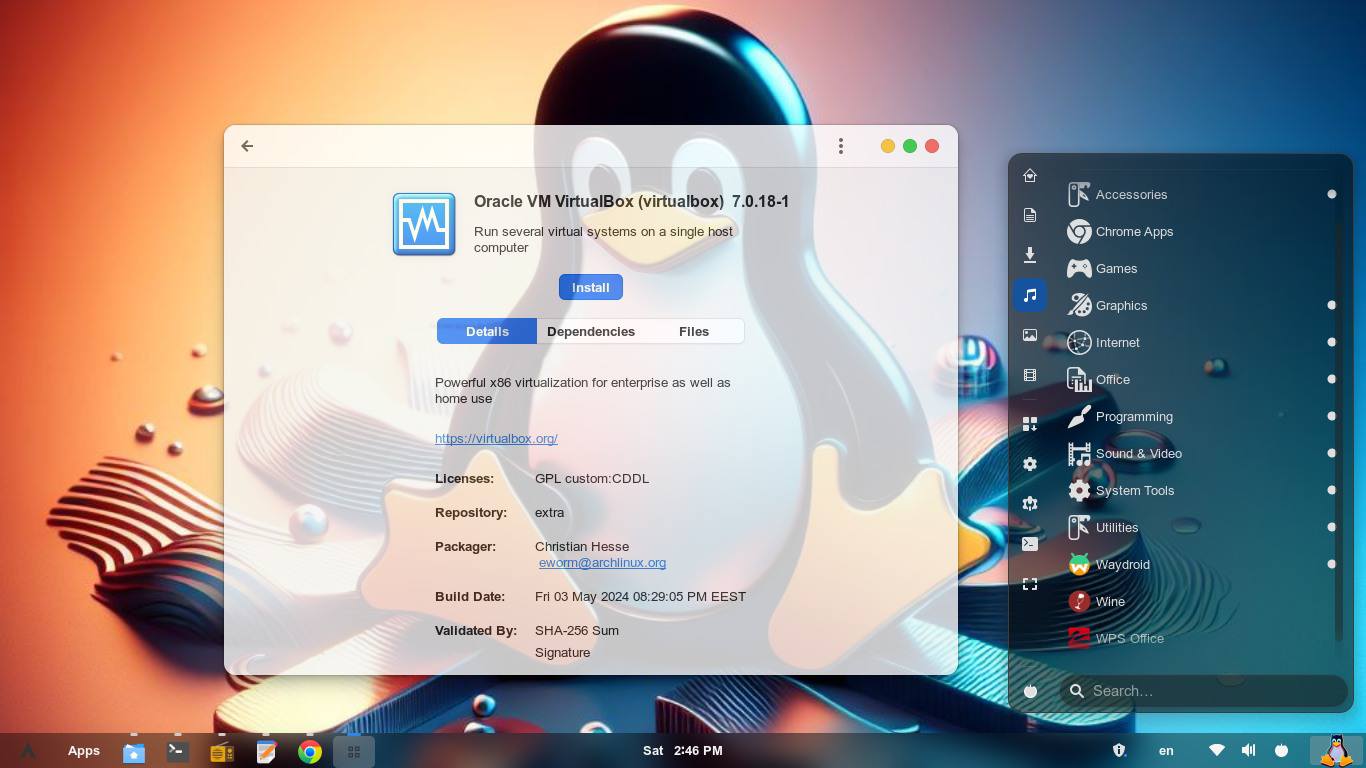Open the https://virtualbox.org/ link
This screenshot has width=1366, height=768.
(x=496, y=438)
